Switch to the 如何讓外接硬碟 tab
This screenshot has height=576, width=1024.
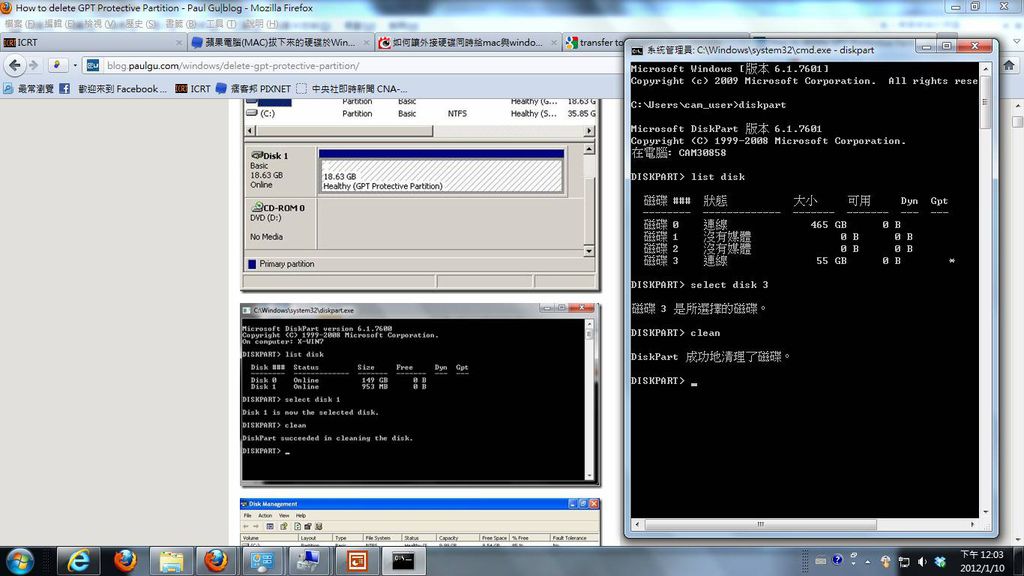pos(468,42)
